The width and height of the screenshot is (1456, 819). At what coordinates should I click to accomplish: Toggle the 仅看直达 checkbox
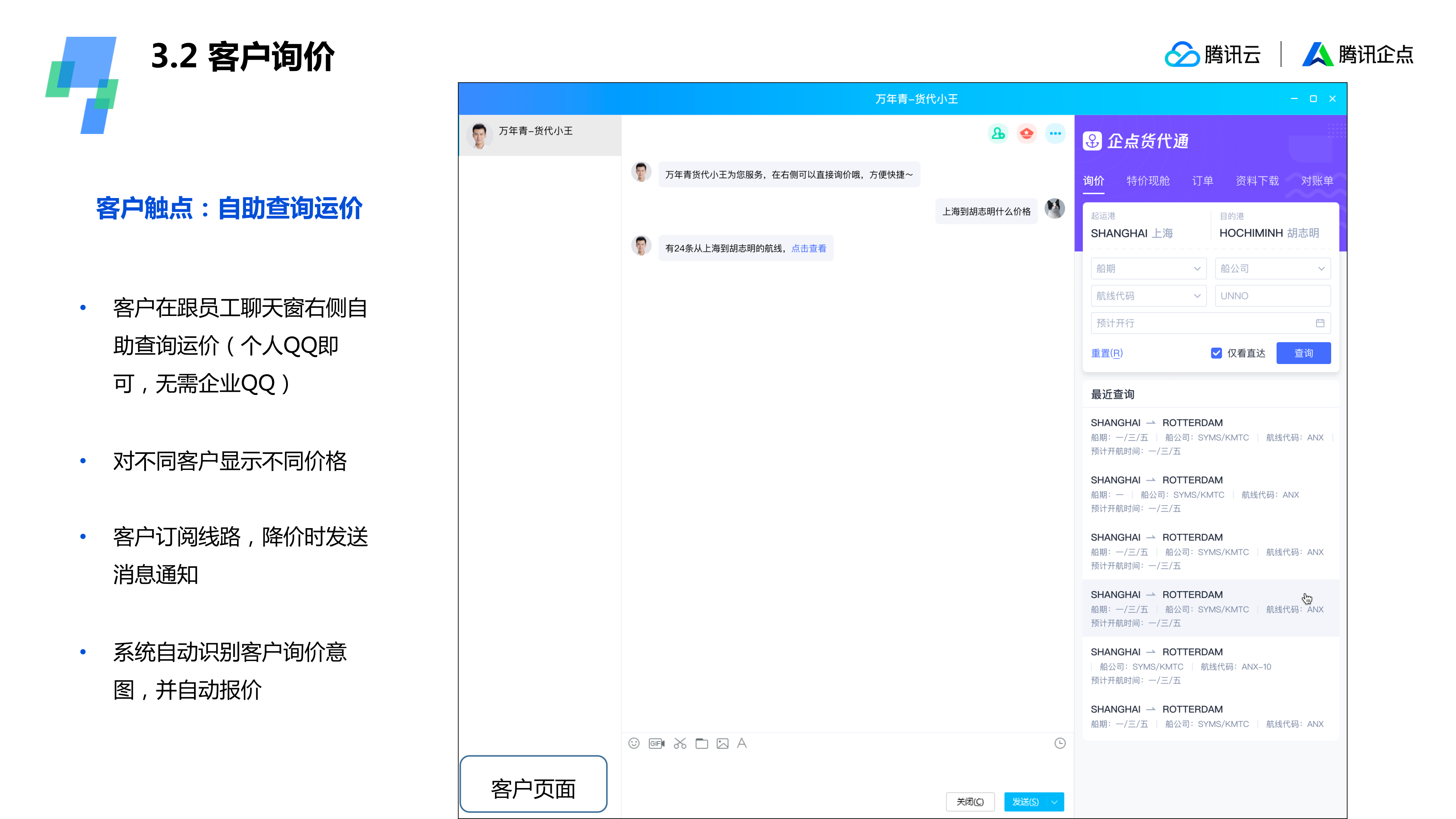[1216, 353]
